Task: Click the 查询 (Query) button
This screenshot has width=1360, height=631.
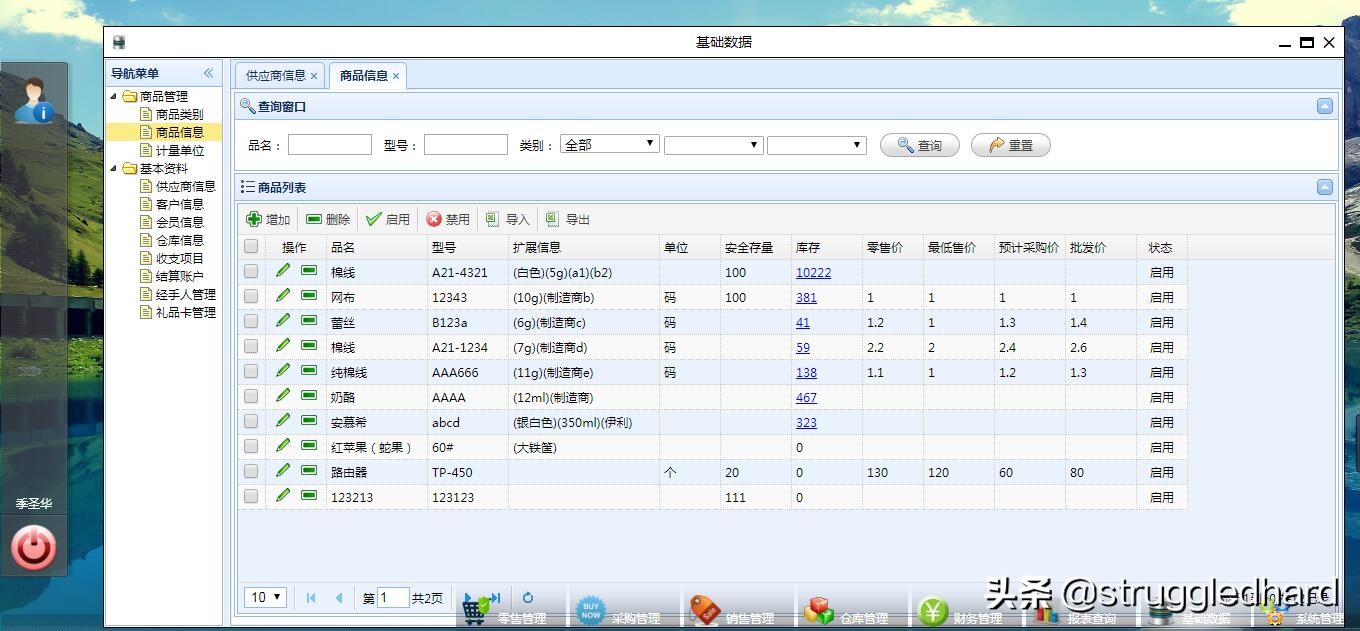Action: click(x=917, y=144)
